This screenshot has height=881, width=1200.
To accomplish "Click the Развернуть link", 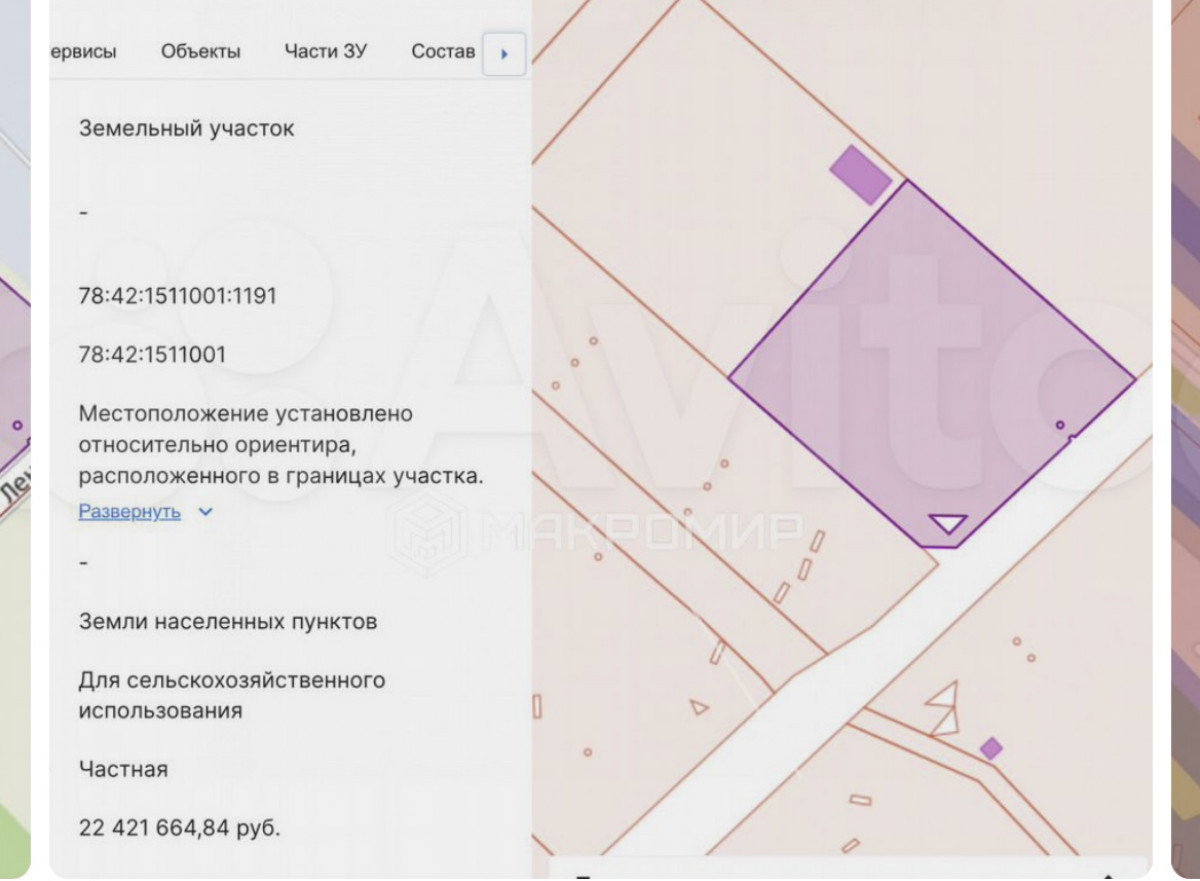I will point(130,512).
